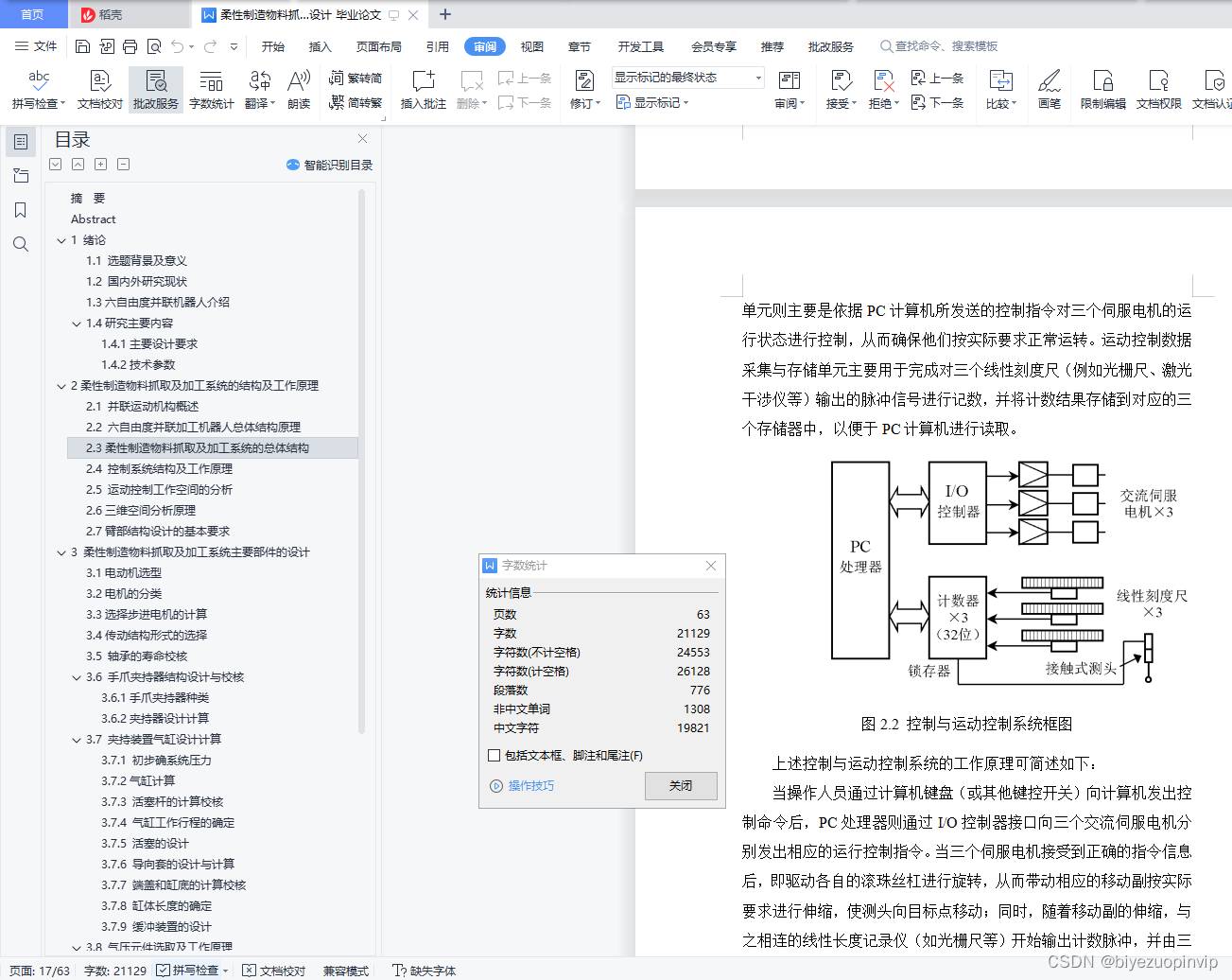1232x980 pixels.
Task: Open the 显示标记的最终状态 dropdown
Action: (x=687, y=78)
